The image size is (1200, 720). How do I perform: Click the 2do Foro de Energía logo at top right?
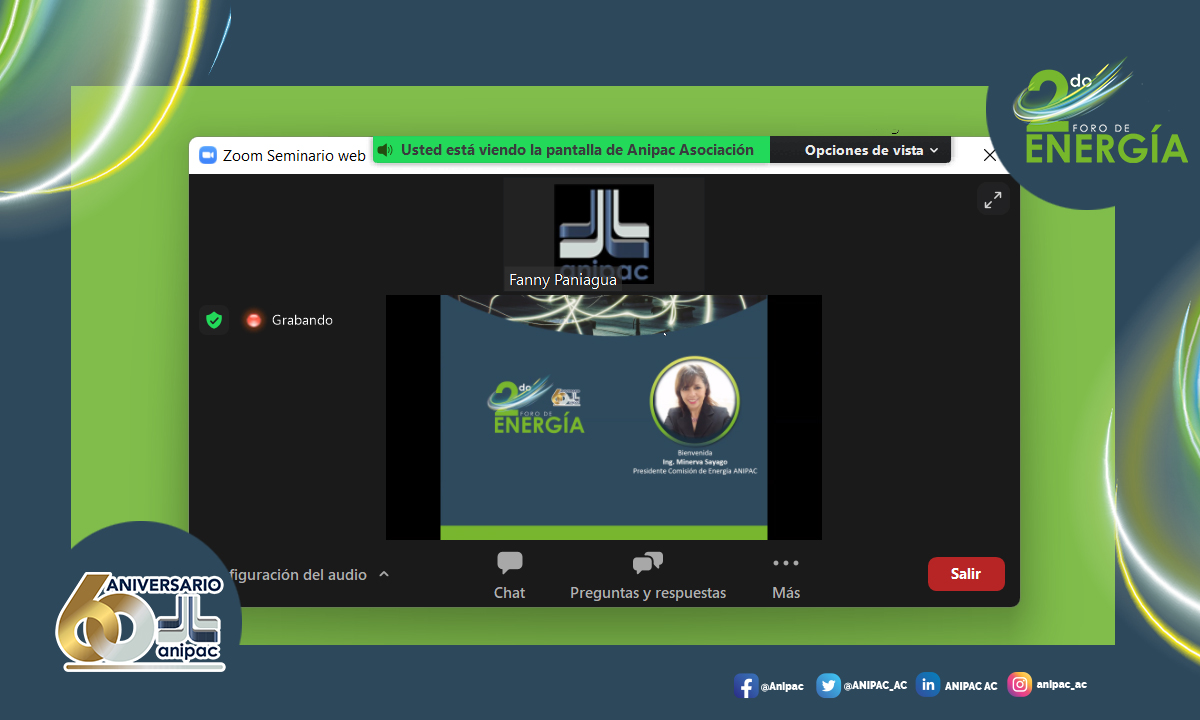(x=1099, y=112)
